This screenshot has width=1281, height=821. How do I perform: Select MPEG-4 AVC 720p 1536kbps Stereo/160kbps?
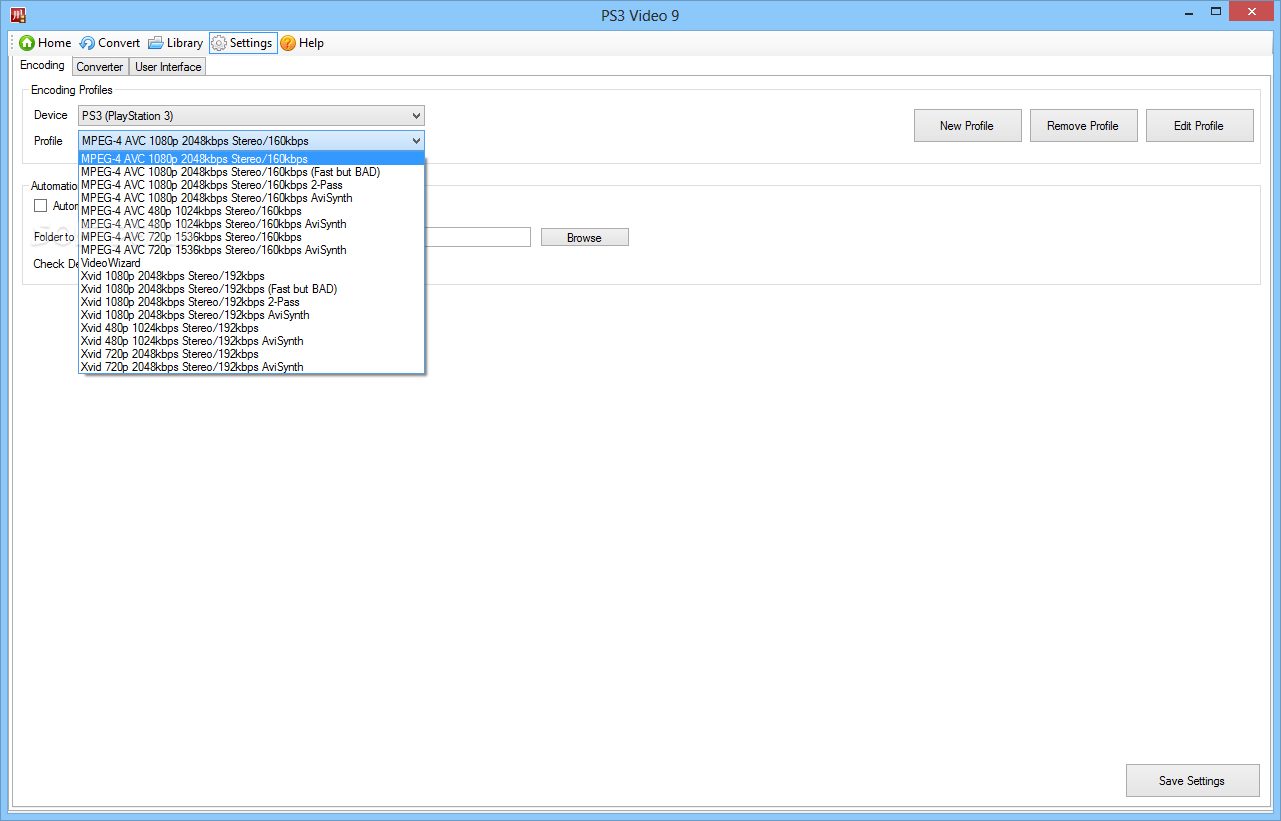(x=251, y=237)
